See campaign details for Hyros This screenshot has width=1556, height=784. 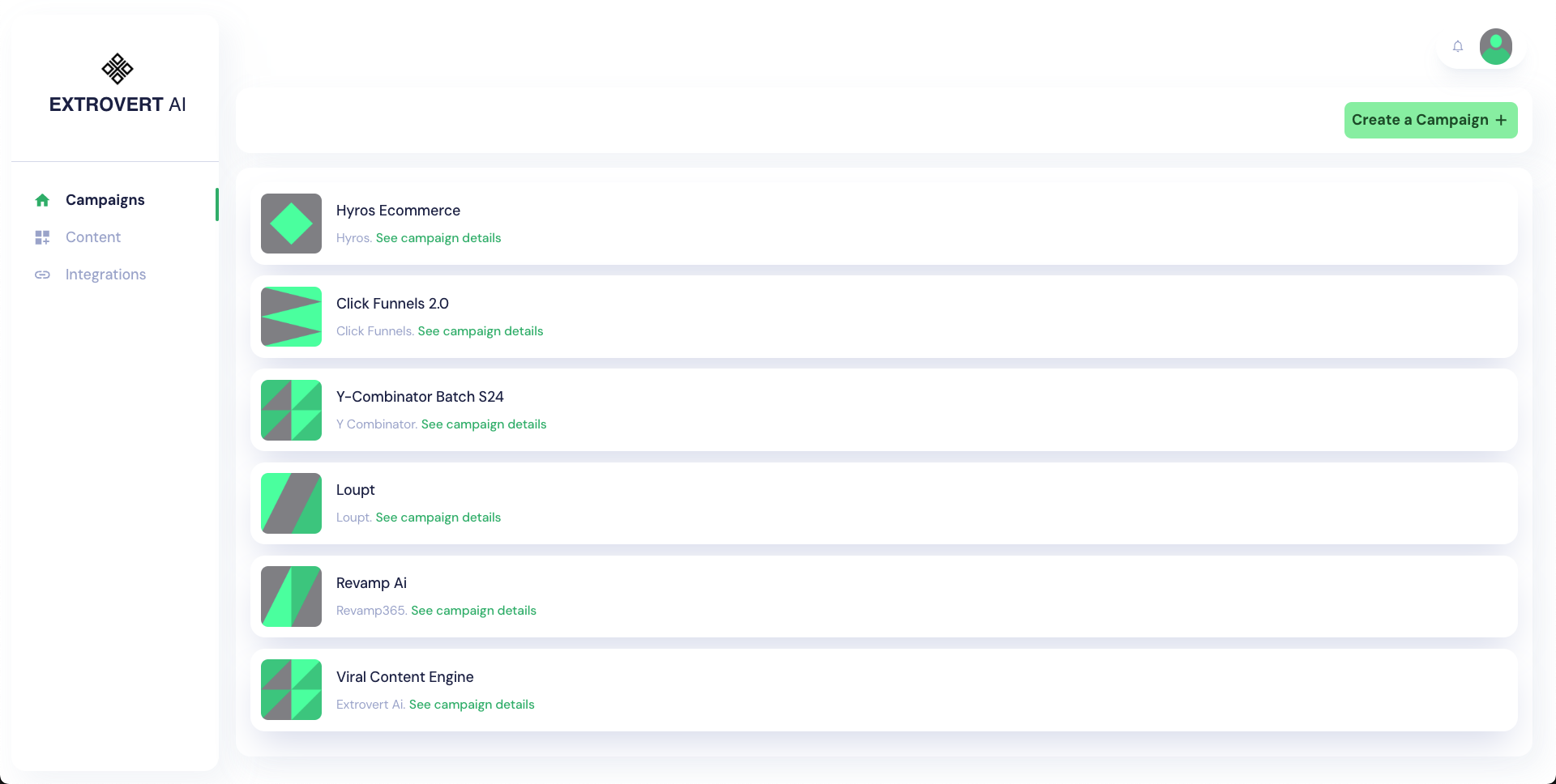[x=438, y=238]
